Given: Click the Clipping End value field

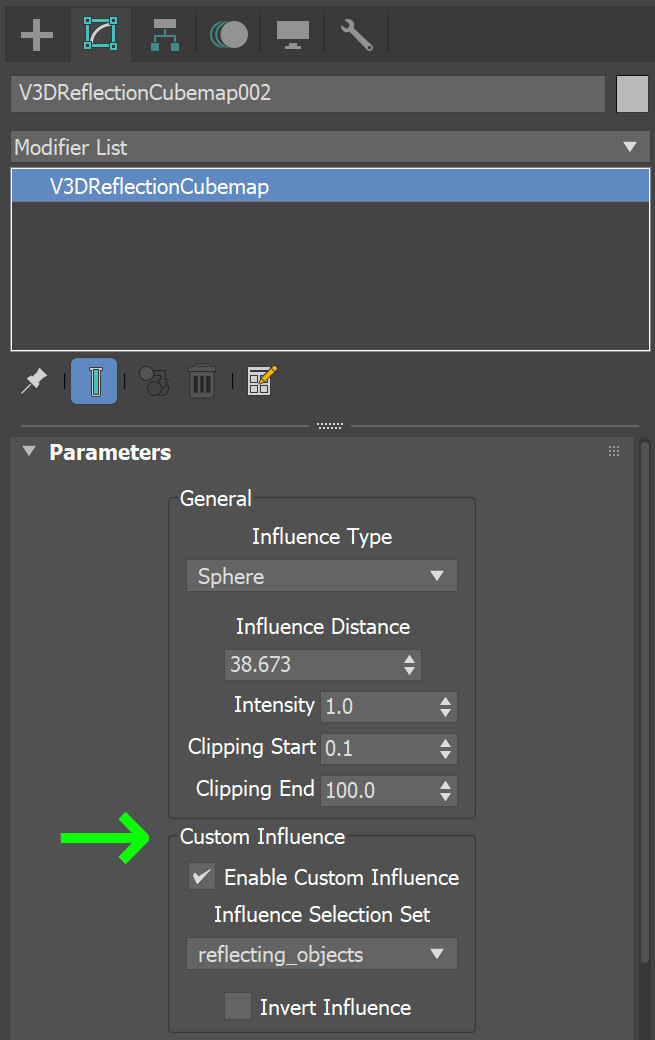Looking at the screenshot, I should point(378,791).
